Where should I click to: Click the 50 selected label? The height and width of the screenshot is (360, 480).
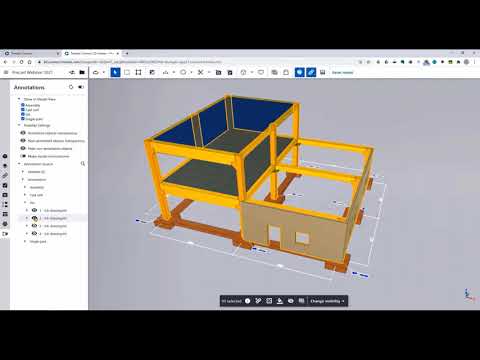pos(231,301)
